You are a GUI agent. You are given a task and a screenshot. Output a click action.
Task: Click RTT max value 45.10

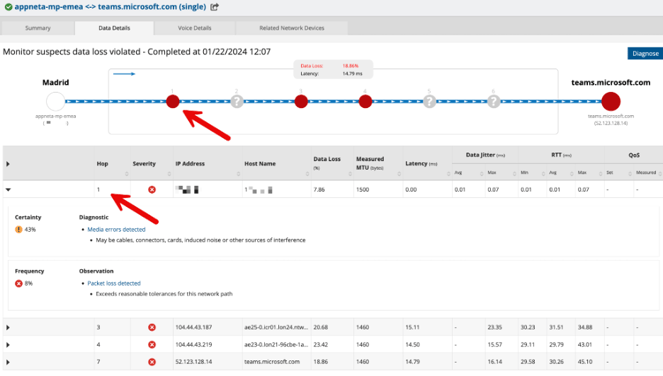[x=585, y=362]
